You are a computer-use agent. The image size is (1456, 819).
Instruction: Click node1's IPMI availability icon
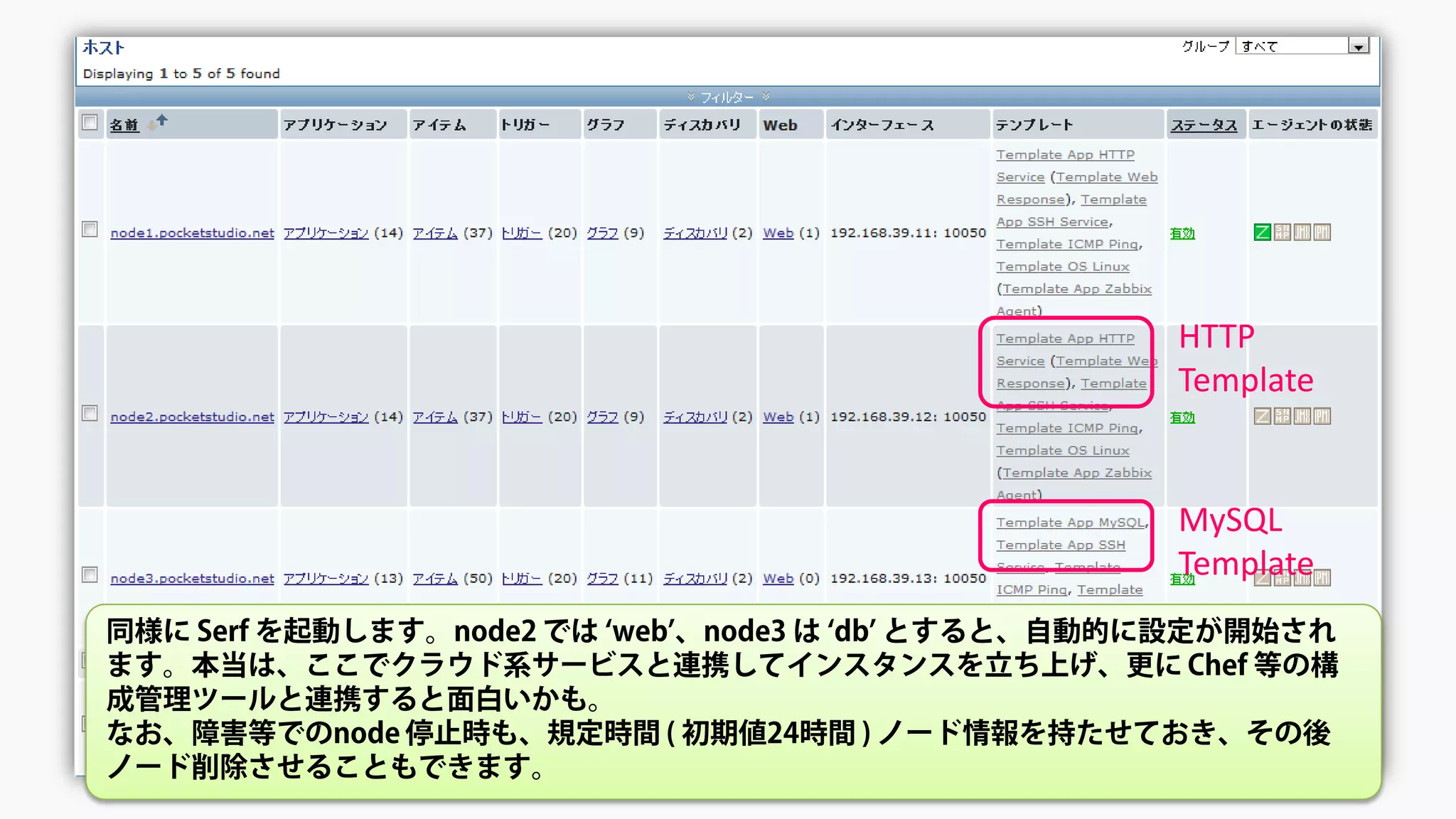(x=1322, y=232)
